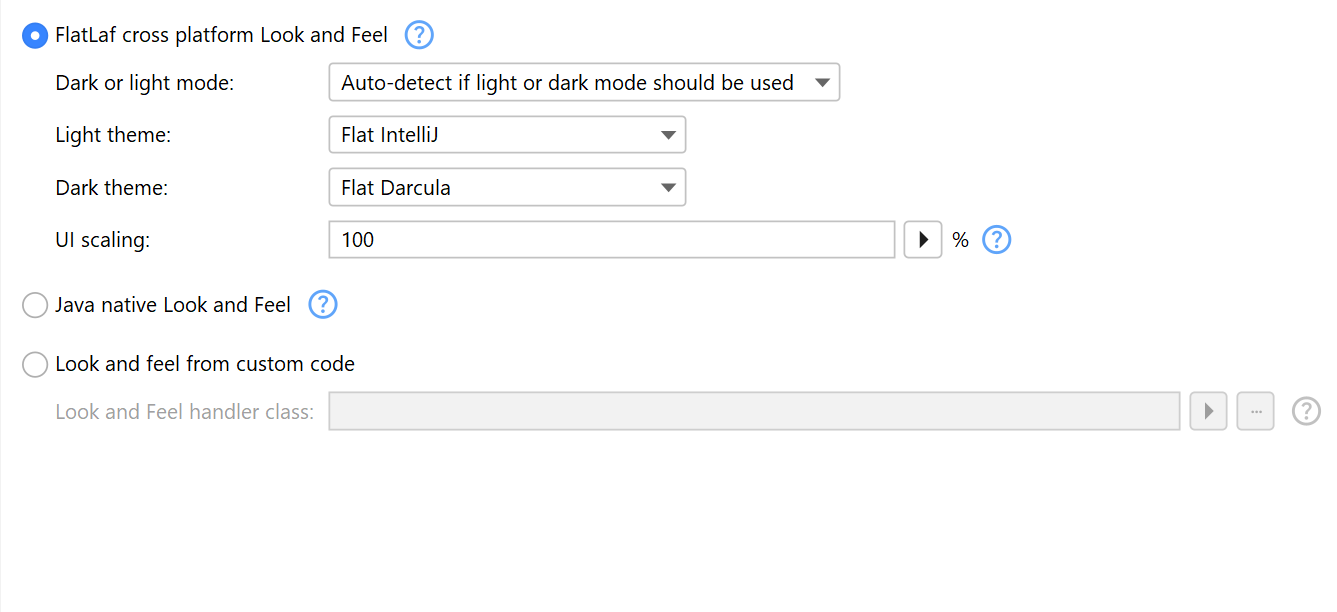
Task: Expand the Light theme Flat IntelliJ dropdown
Action: tap(507, 135)
